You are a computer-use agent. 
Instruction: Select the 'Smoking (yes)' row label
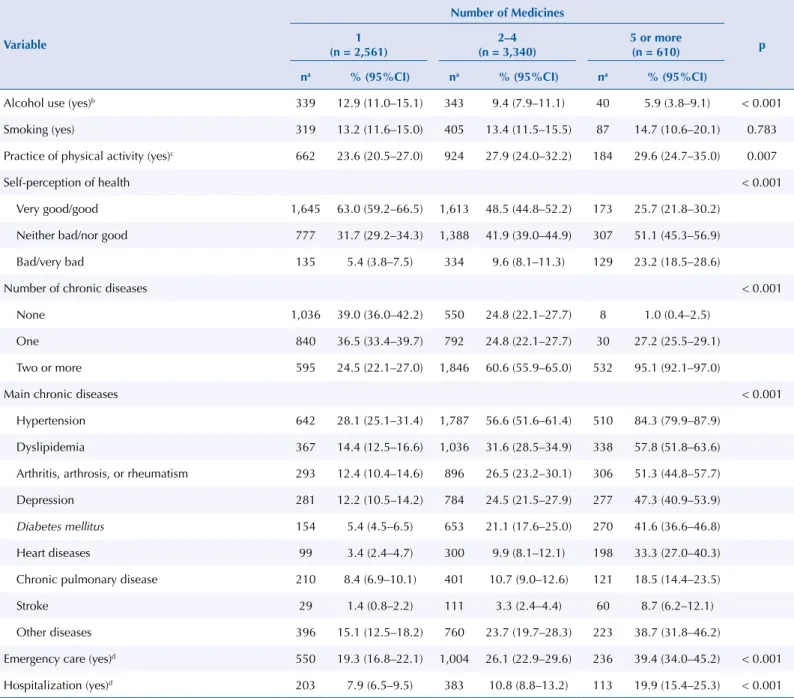click(39, 130)
